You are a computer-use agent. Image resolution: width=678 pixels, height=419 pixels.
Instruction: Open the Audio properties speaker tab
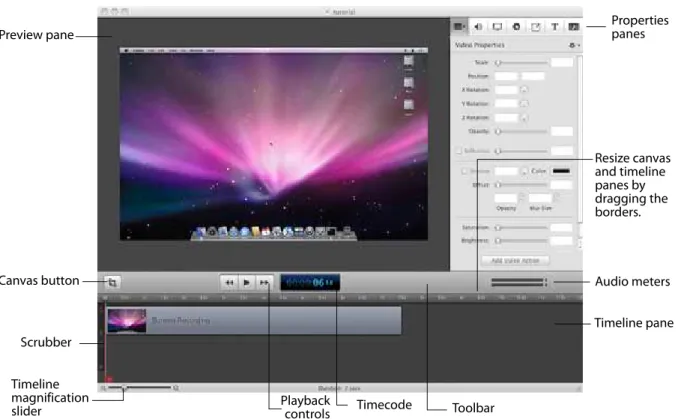point(478,27)
